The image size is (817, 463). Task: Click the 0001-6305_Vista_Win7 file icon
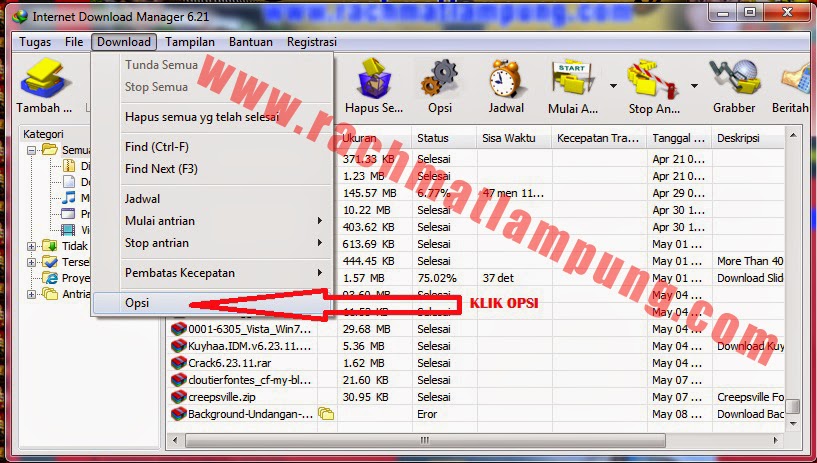tap(179, 329)
